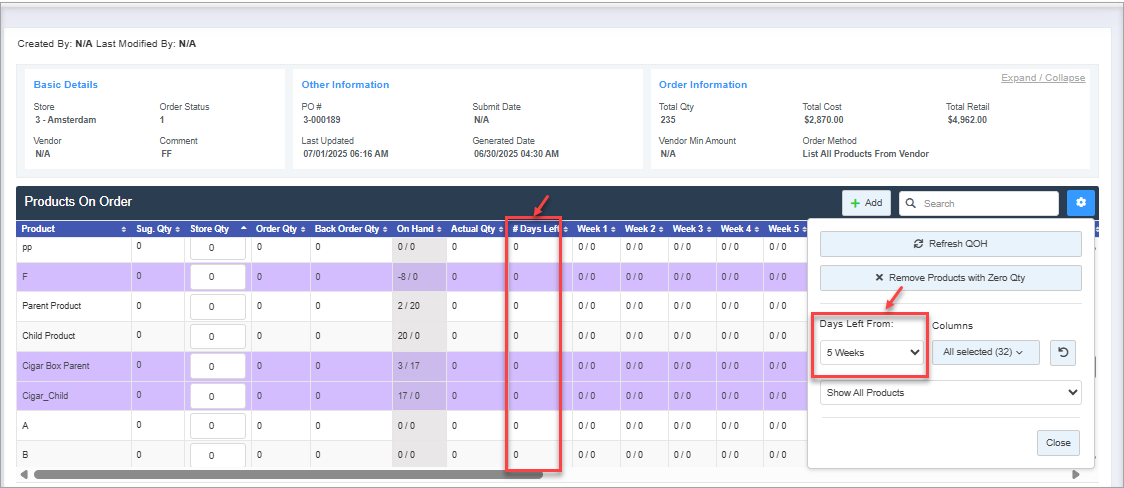Click the blue gear settings icon
This screenshot has height=488, width=1124.
coord(1080,203)
